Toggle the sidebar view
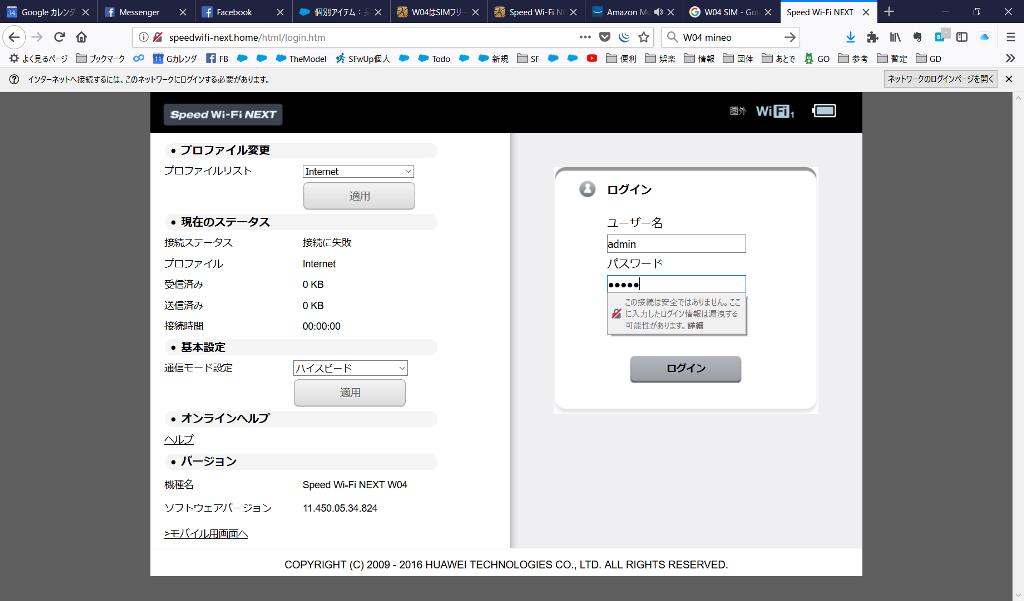Screen dimensions: 1024x601 pyautogui.click(x=962, y=37)
